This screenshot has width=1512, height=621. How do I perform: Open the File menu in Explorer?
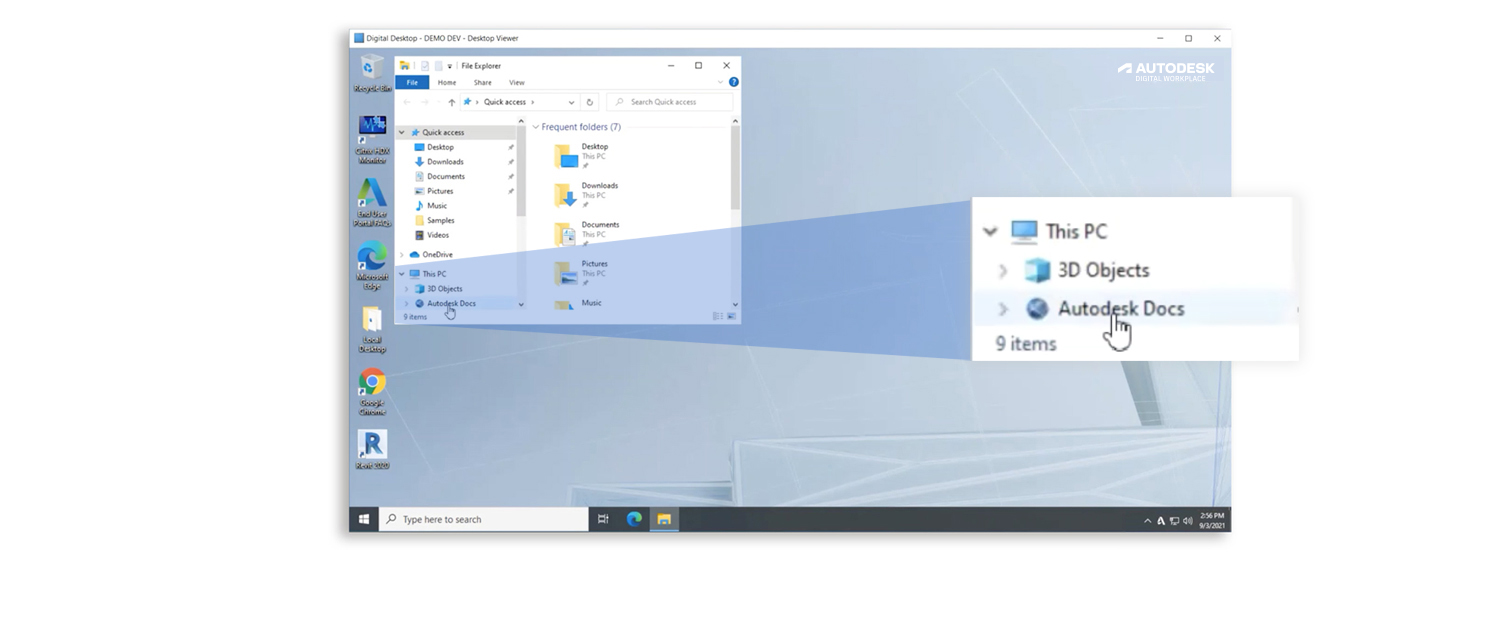(412, 82)
